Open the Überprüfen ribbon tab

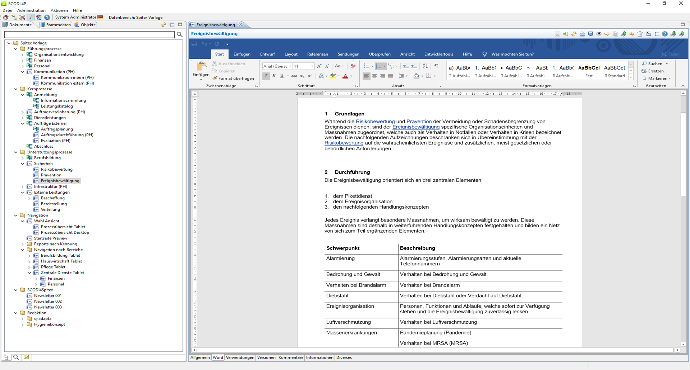[x=379, y=54]
